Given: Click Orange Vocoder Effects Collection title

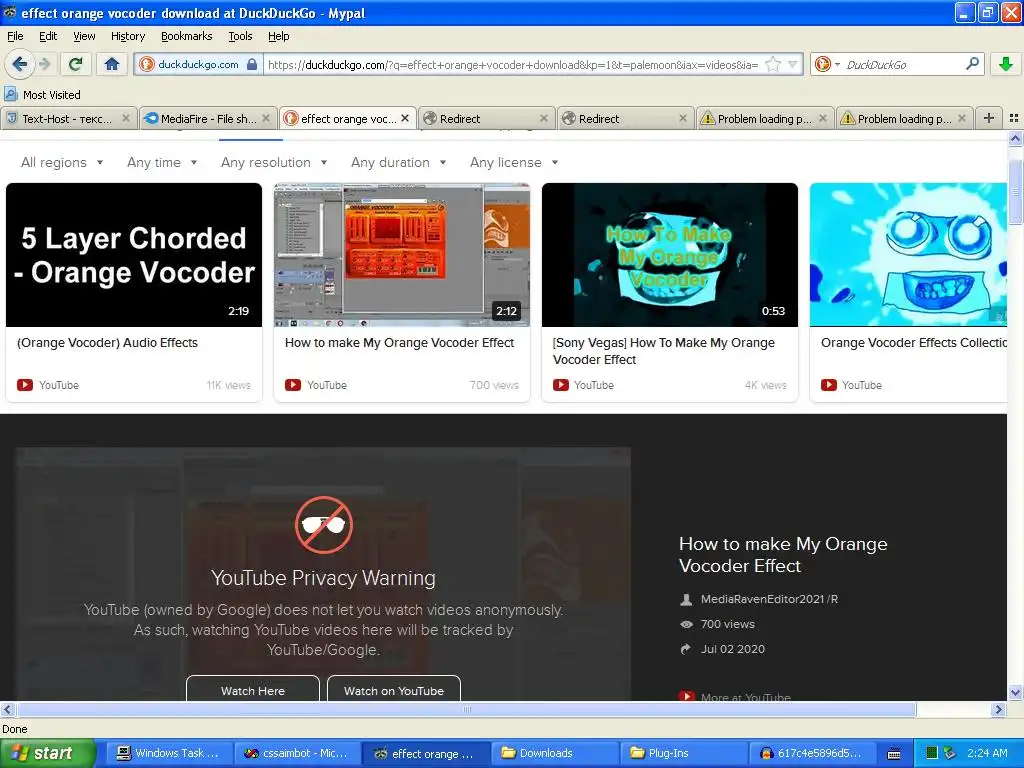Looking at the screenshot, I should [914, 343].
